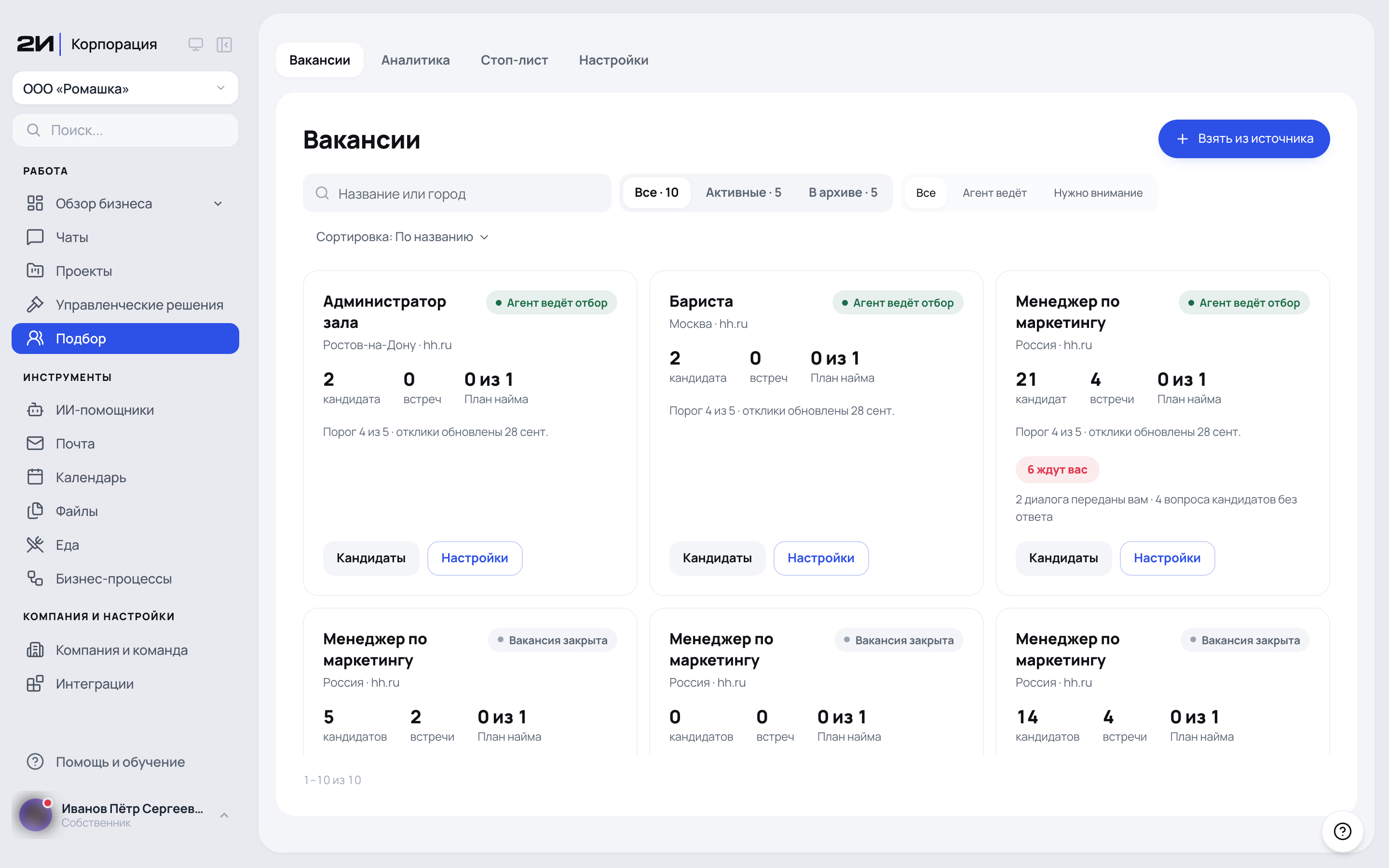Switch to Вакансии tab

pyautogui.click(x=320, y=60)
